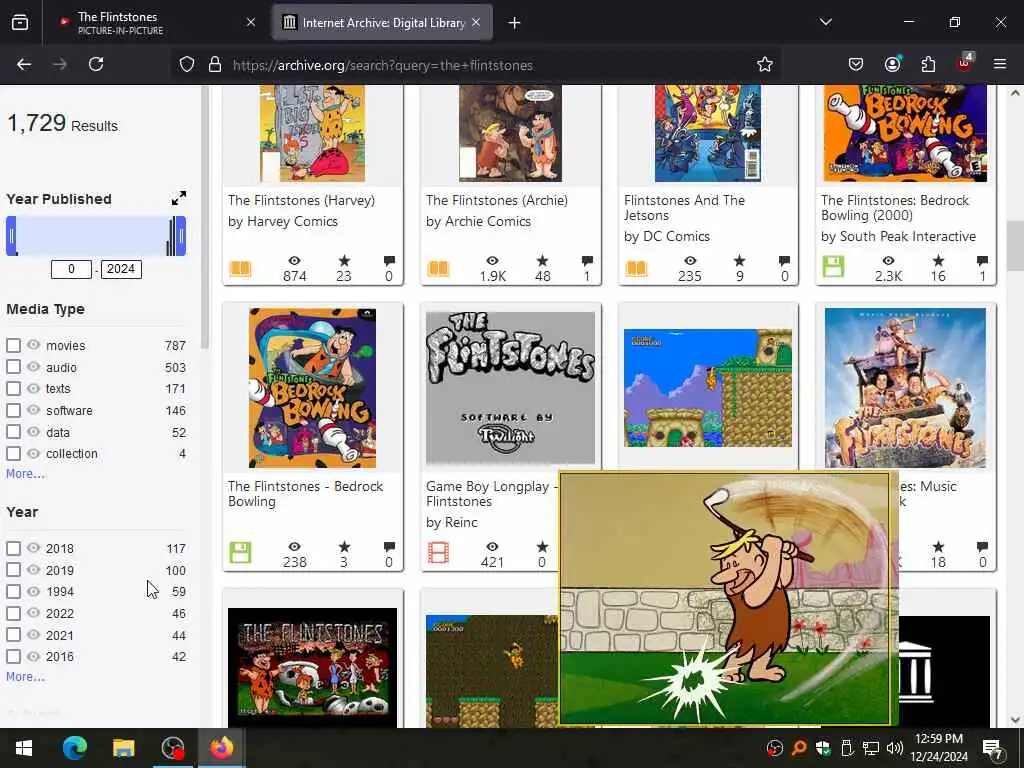Click the page vertical scrollbar thumb
This screenshot has height=768, width=1024.
coord(1015,246)
